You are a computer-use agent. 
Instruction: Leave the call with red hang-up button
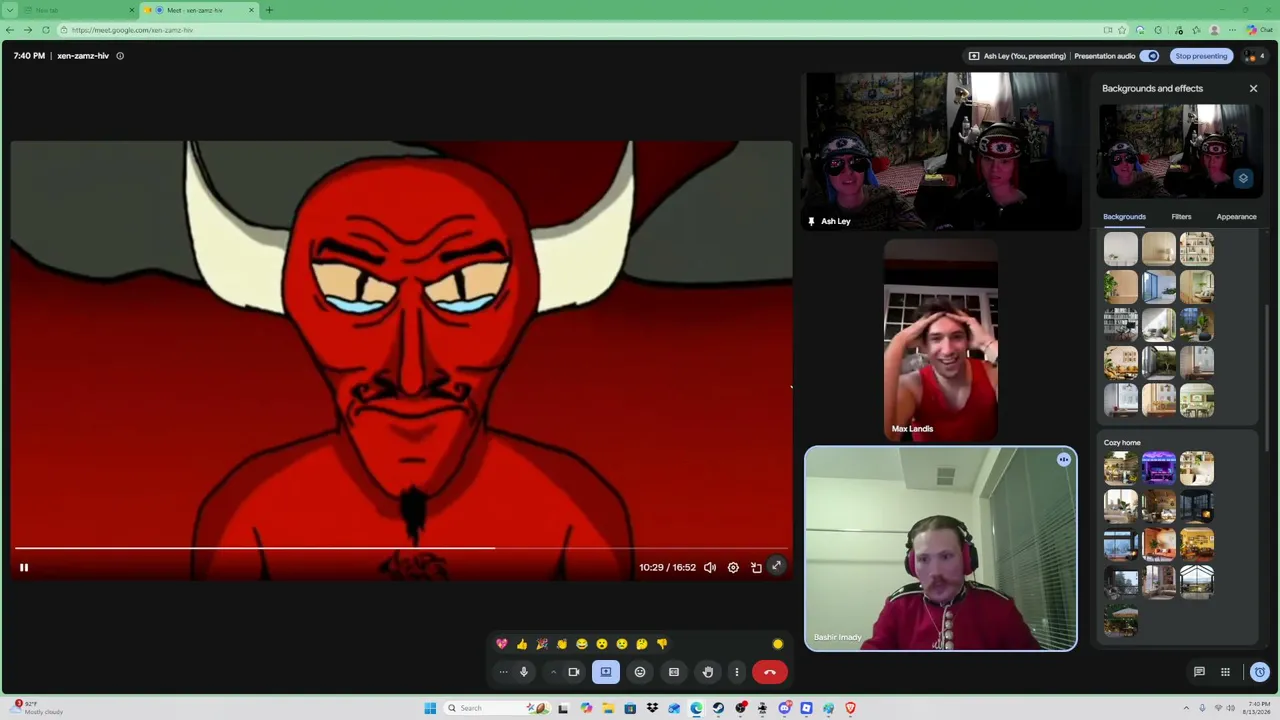770,672
